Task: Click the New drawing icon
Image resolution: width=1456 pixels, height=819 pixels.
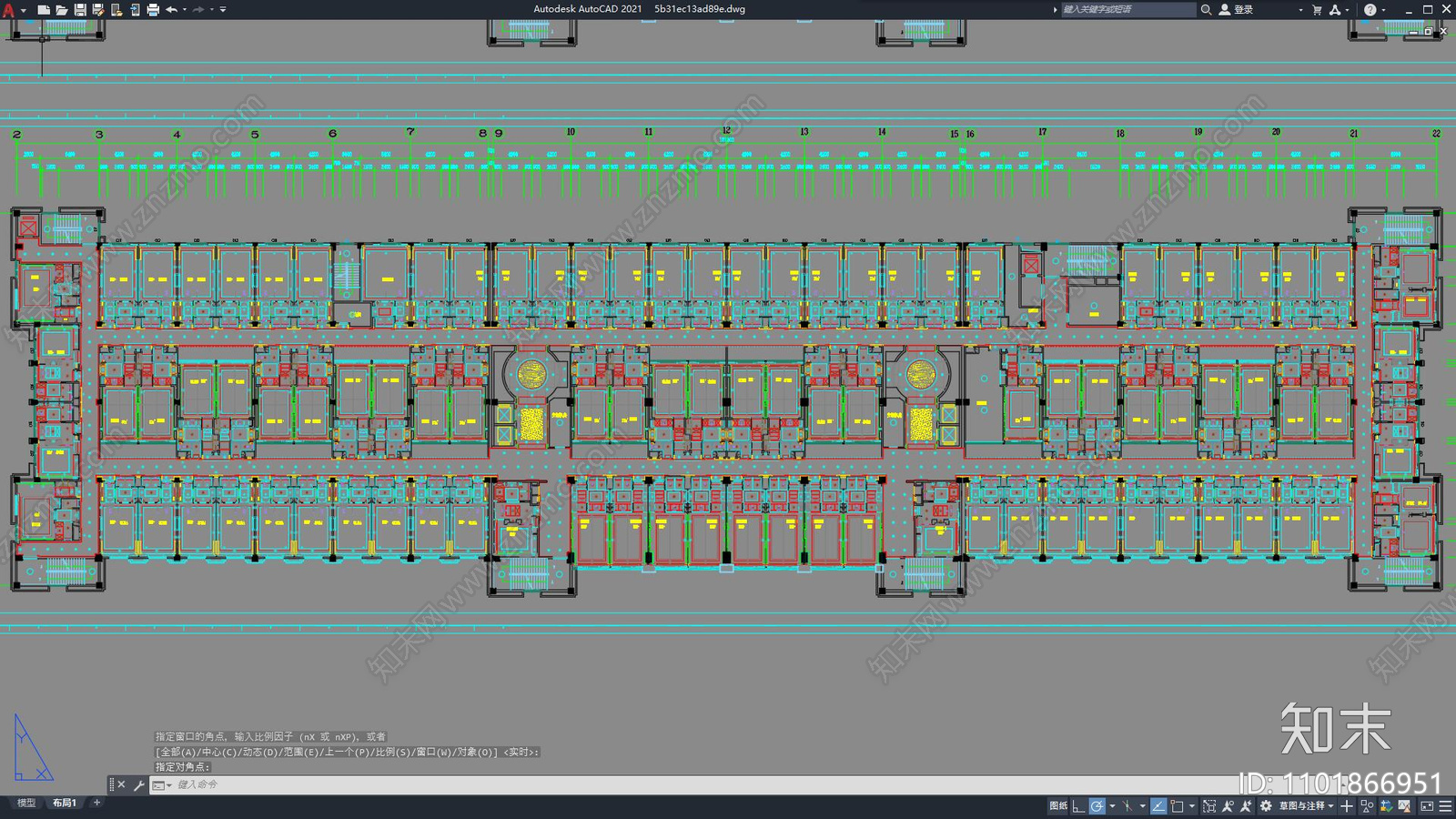Action: click(43, 10)
